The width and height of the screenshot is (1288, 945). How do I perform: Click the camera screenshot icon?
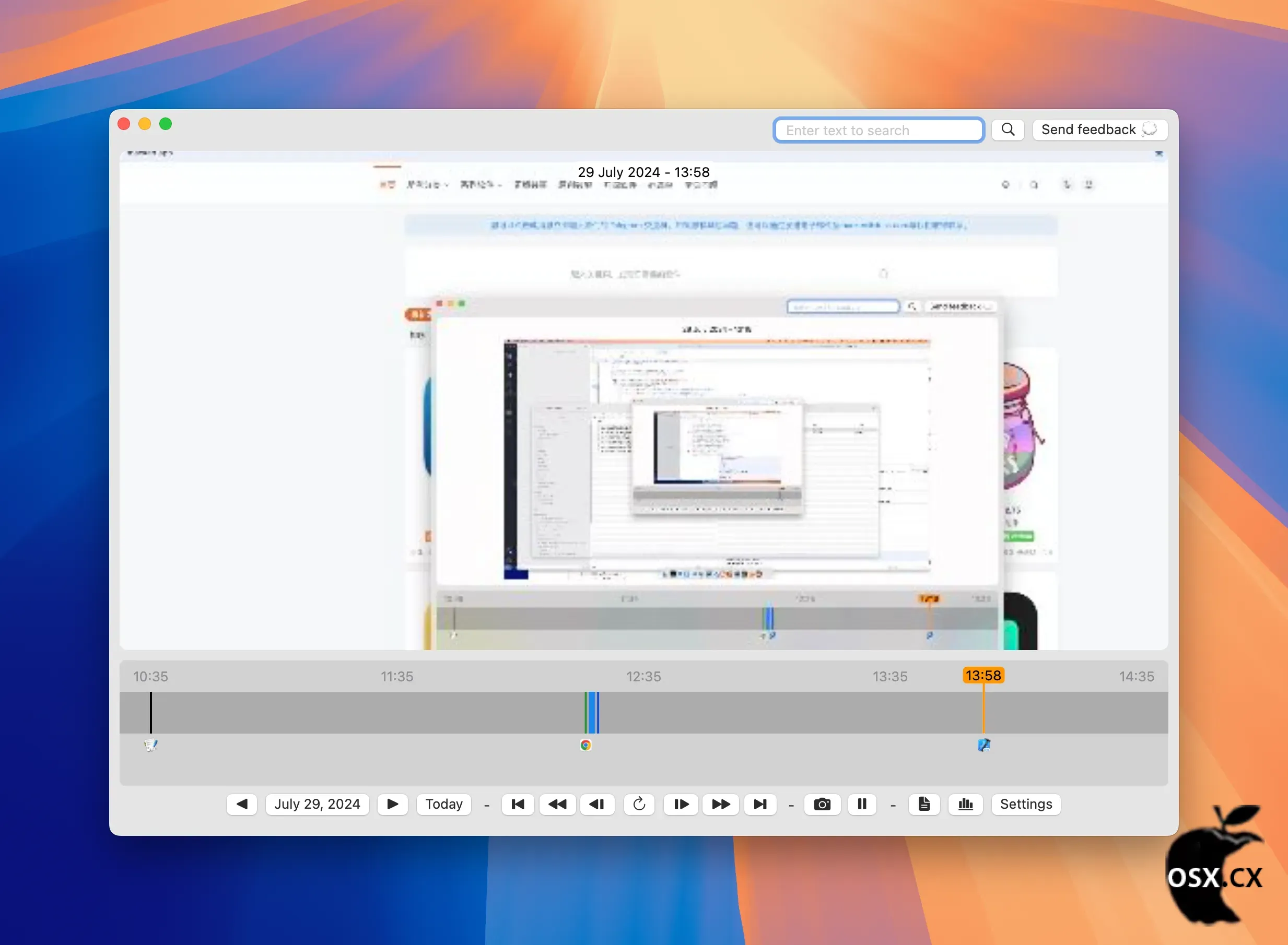click(822, 804)
